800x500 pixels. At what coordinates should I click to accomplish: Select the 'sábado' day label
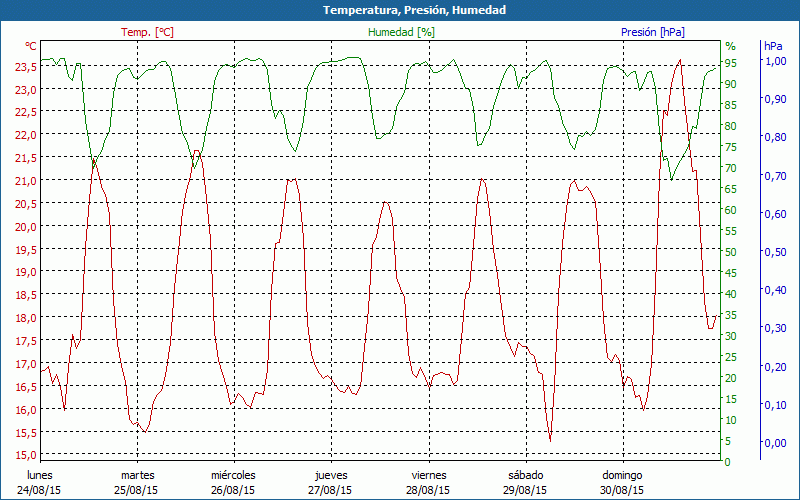click(x=526, y=475)
